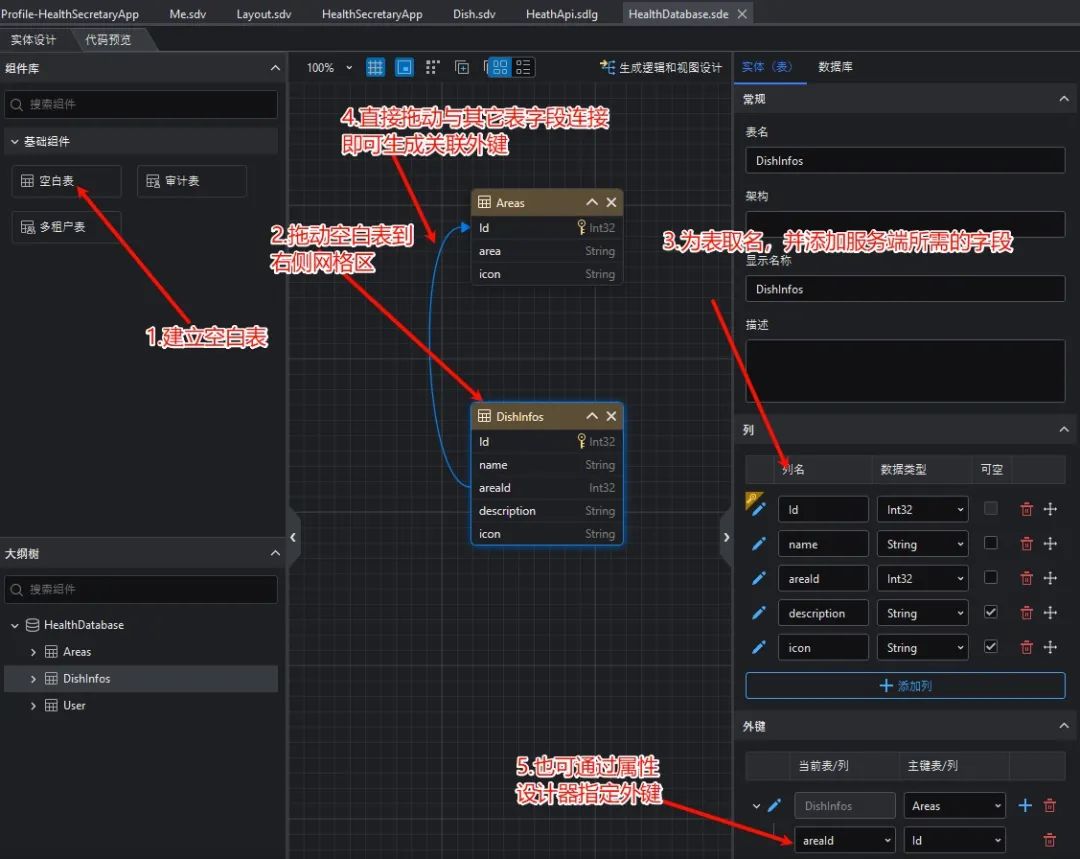Open the Layout.sdv tab

click(263, 14)
